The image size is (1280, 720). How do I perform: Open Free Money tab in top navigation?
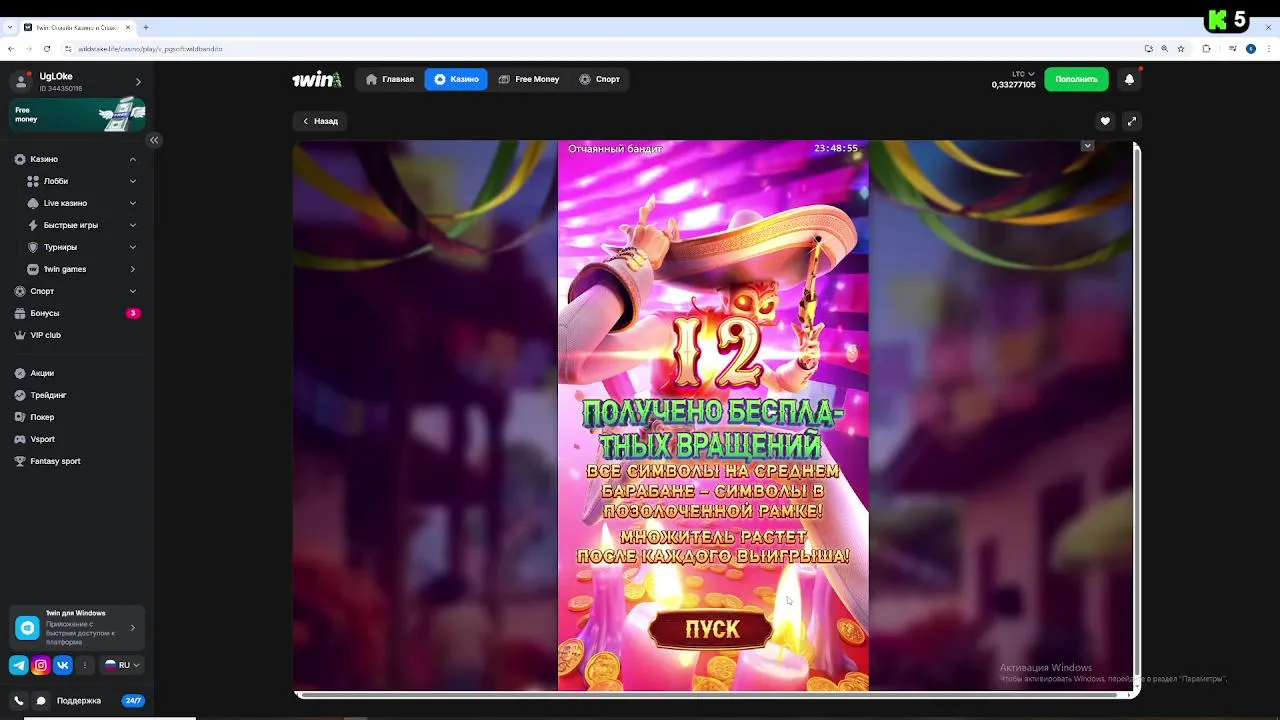point(529,79)
